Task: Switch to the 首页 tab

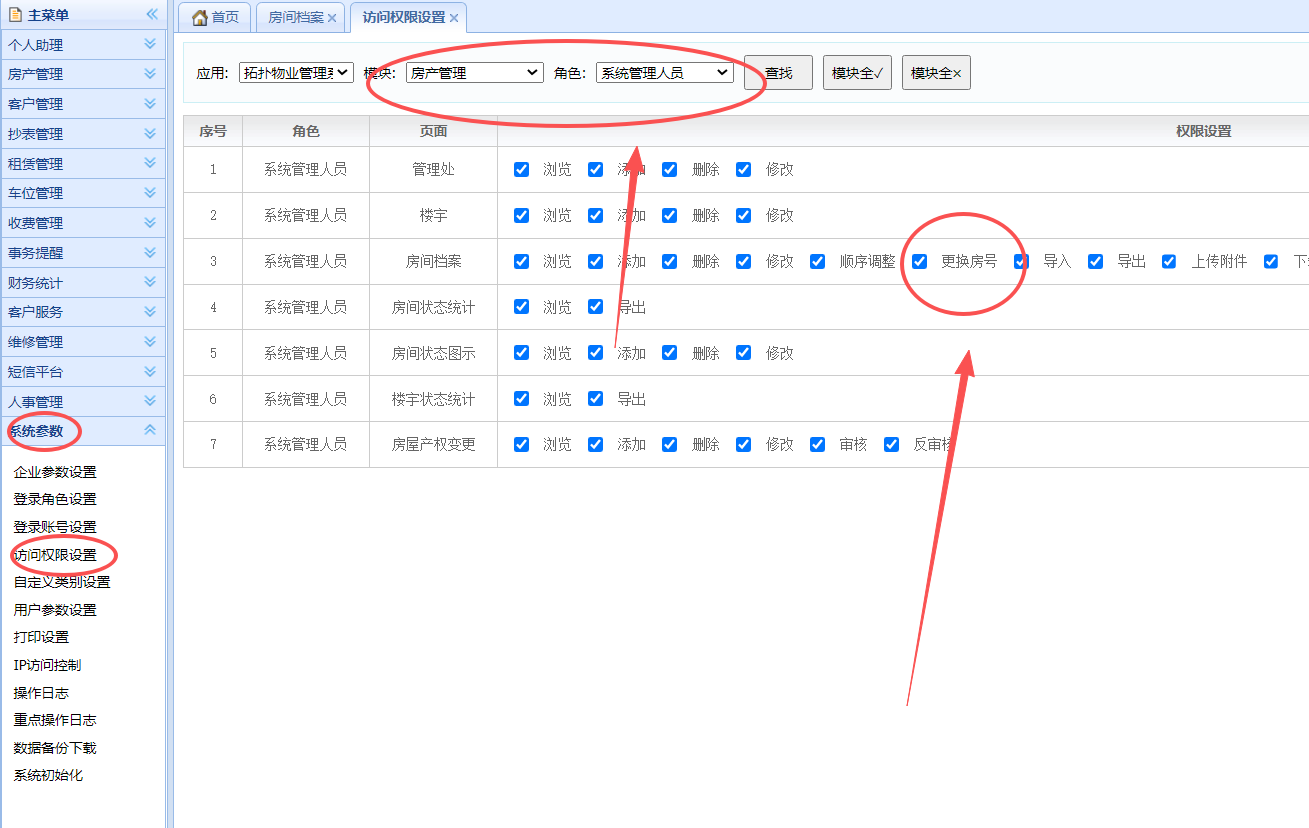Action: 216,18
